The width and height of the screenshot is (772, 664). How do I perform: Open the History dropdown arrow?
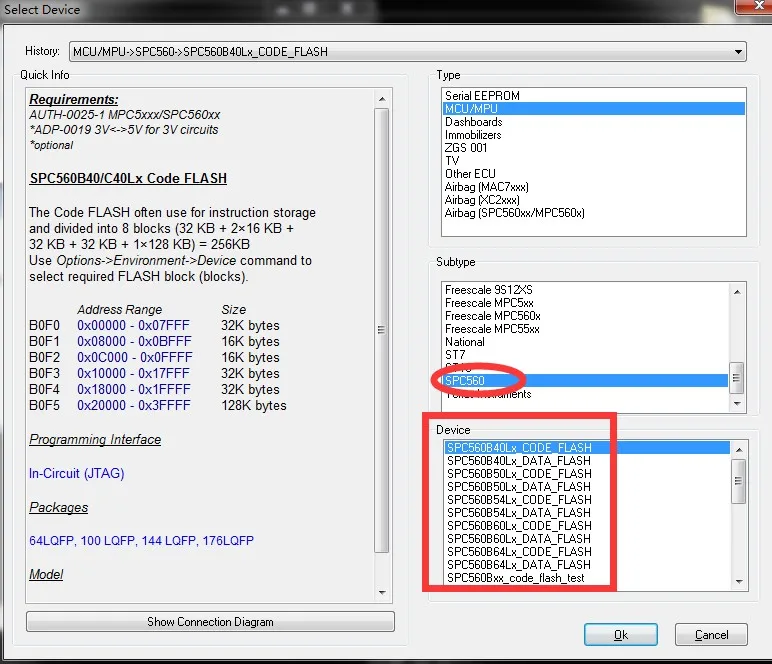click(x=738, y=52)
